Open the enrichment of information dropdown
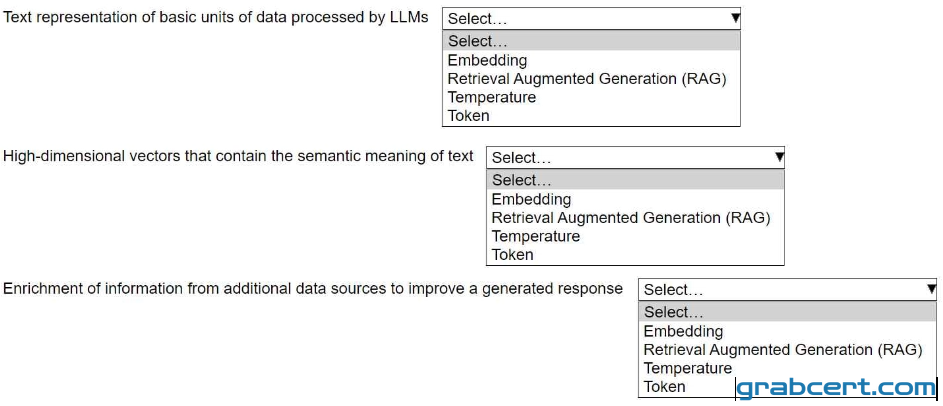 [x=787, y=290]
